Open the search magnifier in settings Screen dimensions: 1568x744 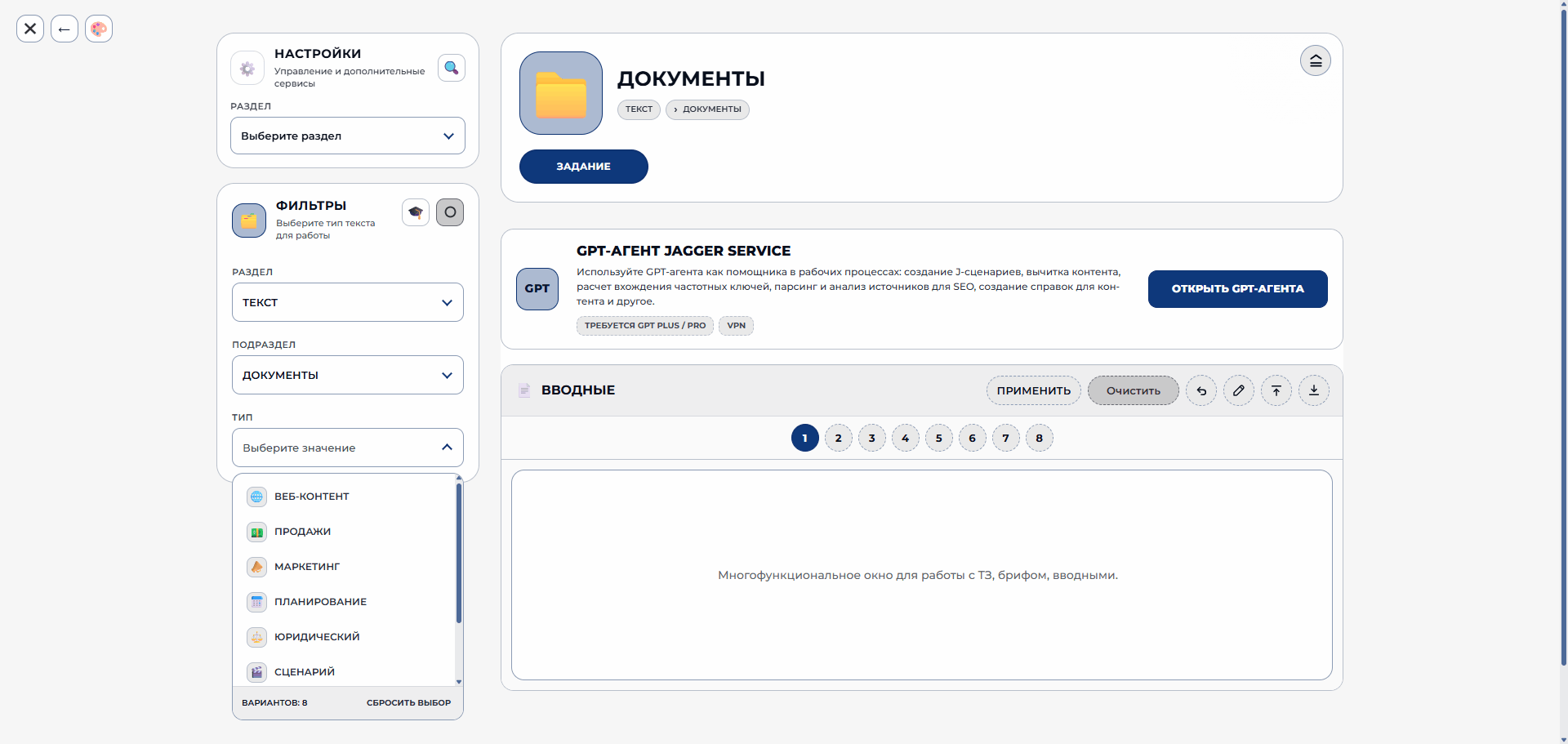[x=452, y=68]
